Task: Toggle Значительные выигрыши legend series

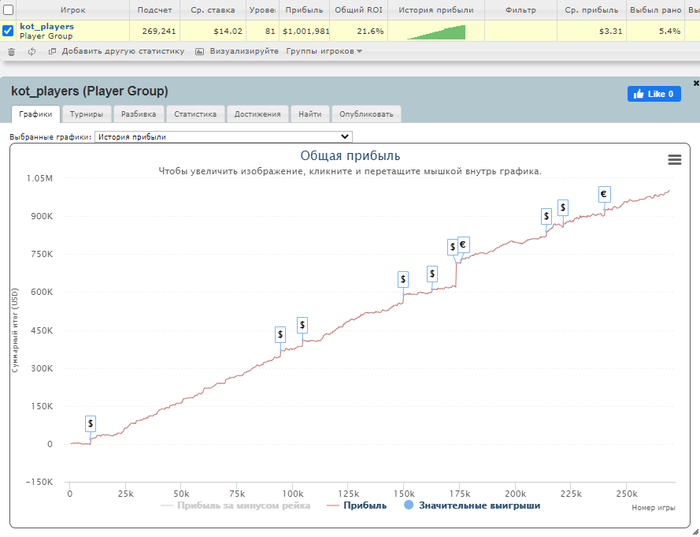Action: pos(472,506)
